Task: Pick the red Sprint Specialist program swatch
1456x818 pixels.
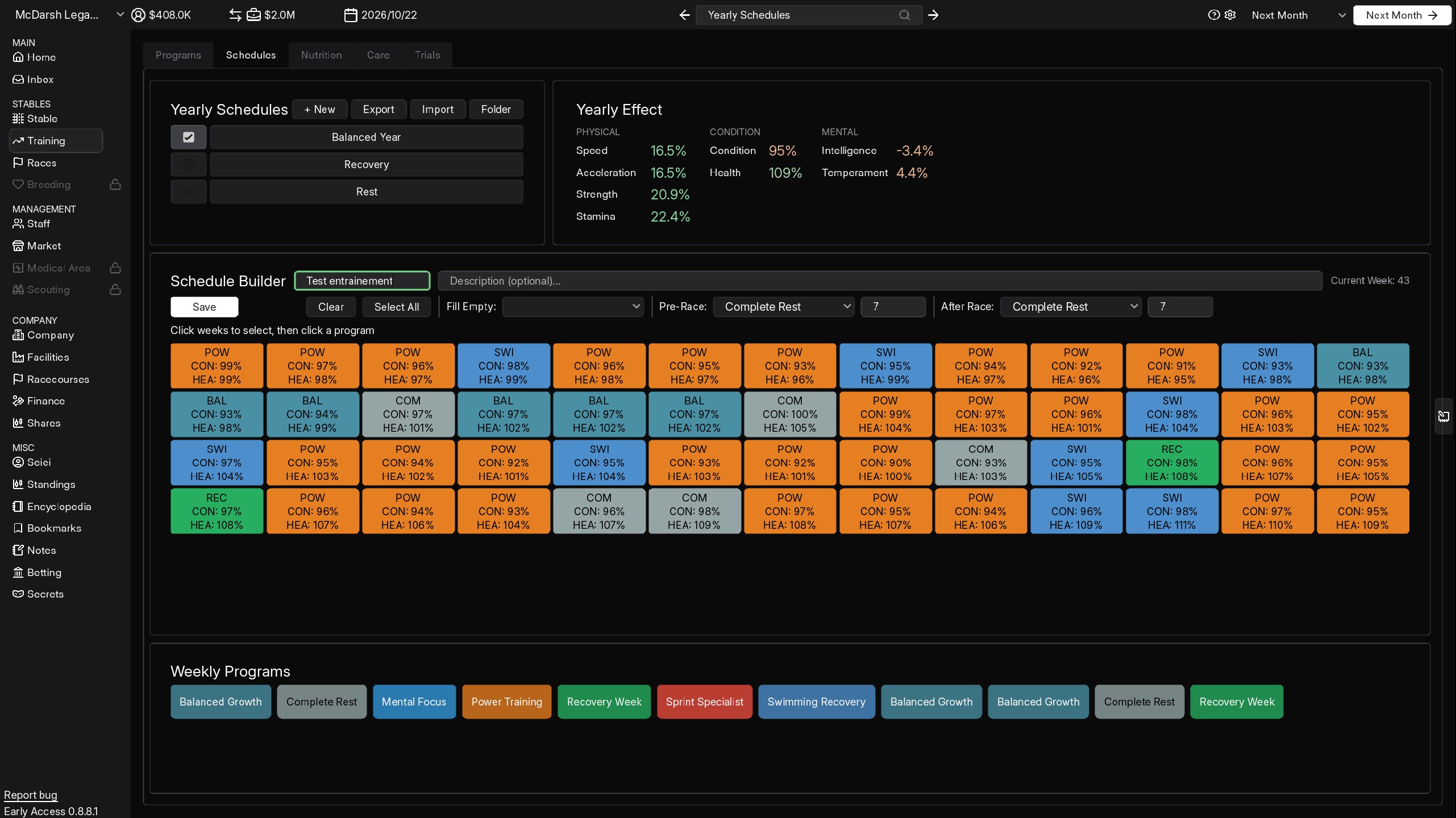Action: pyautogui.click(x=704, y=702)
